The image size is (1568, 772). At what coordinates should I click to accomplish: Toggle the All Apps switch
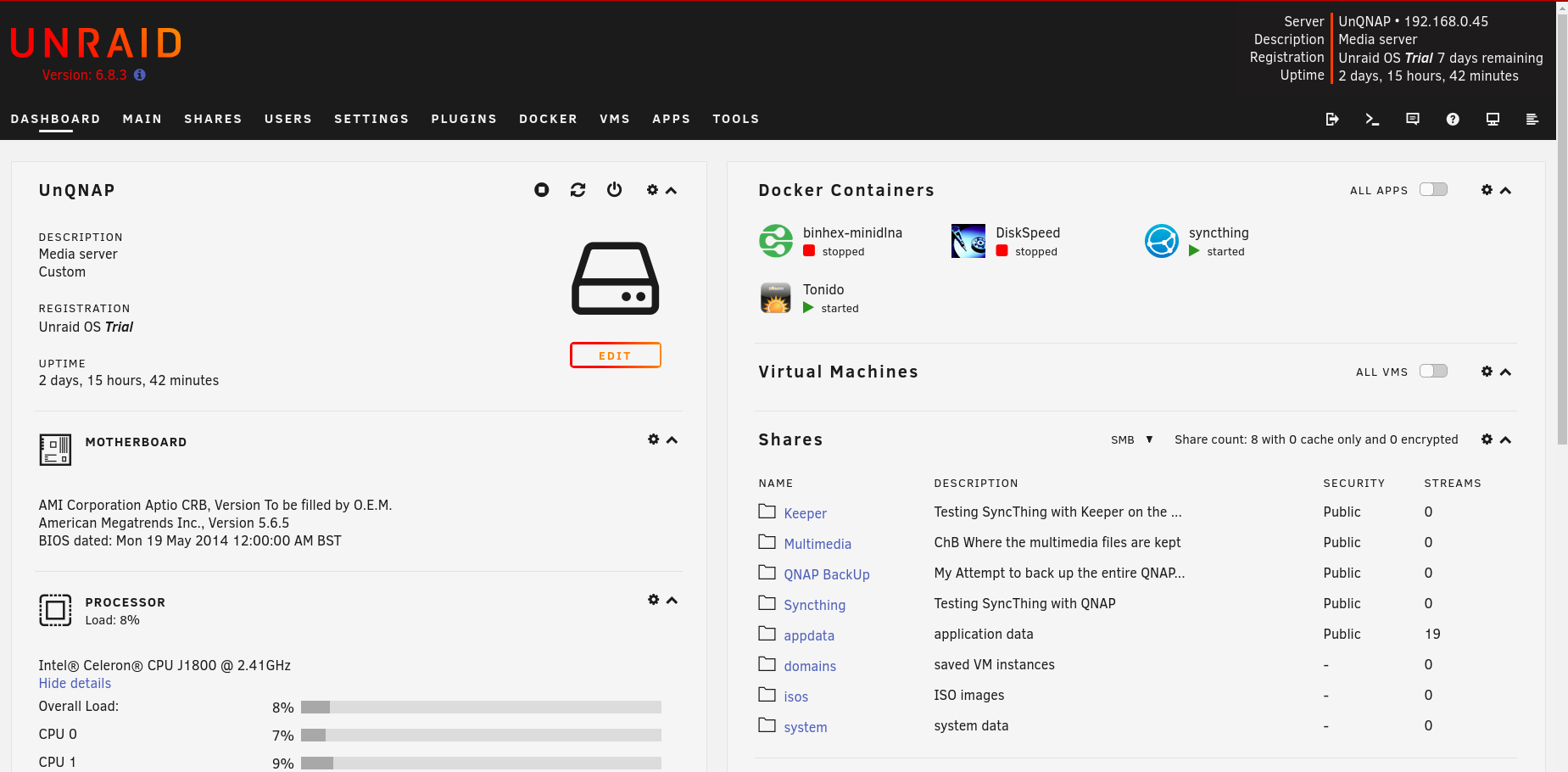(1434, 189)
